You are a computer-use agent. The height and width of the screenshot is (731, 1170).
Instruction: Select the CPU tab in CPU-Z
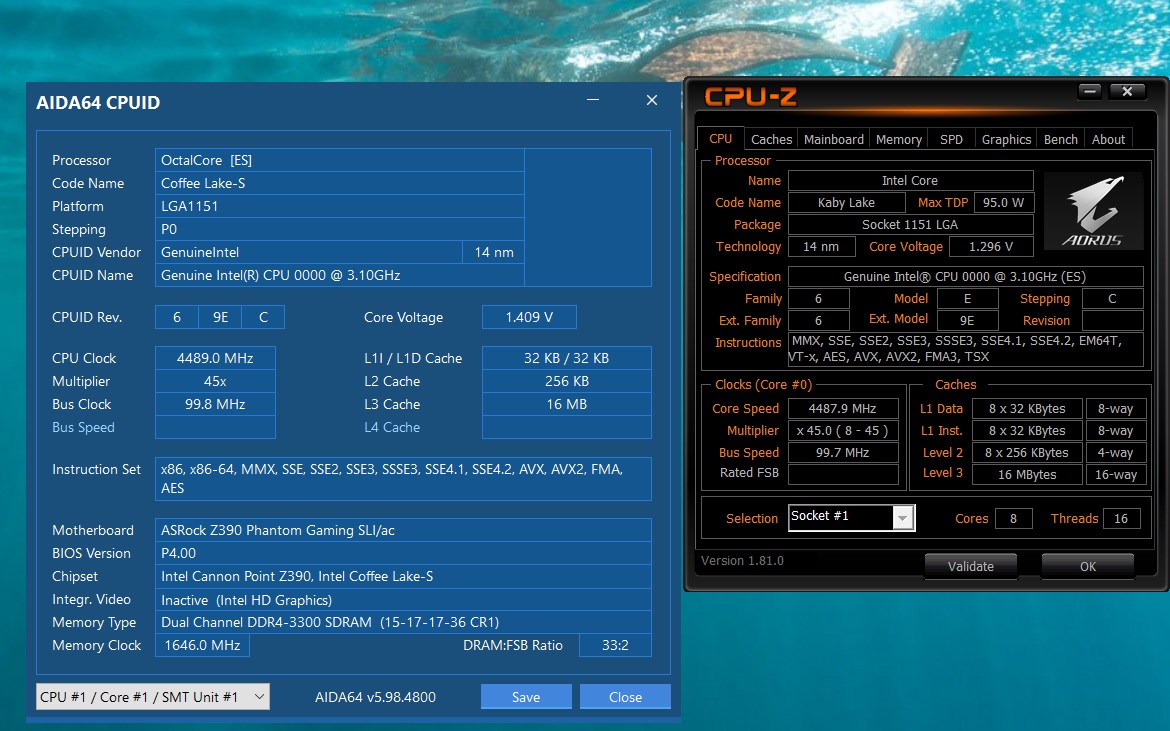[x=720, y=139]
